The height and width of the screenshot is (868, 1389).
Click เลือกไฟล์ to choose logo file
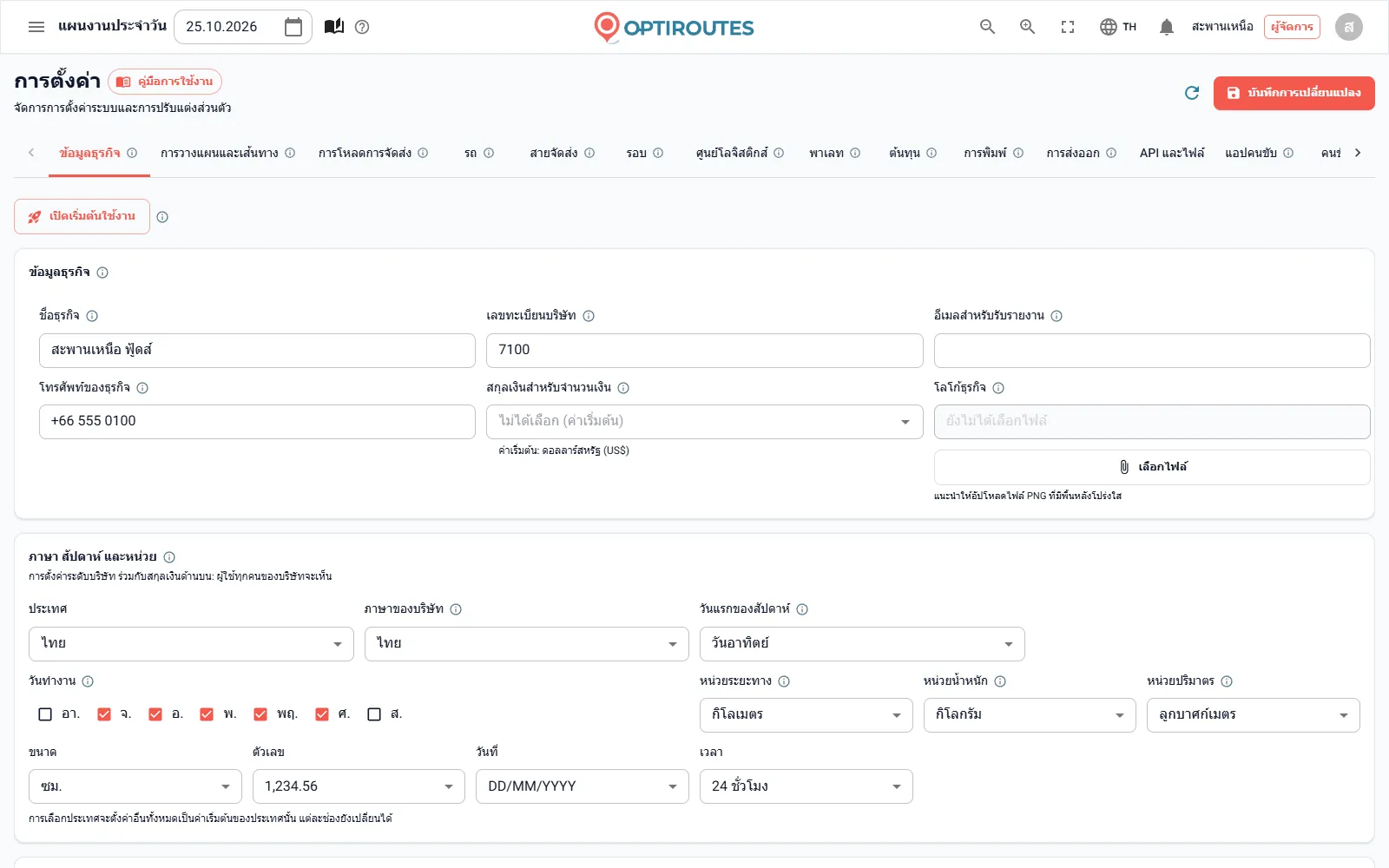tap(1152, 467)
